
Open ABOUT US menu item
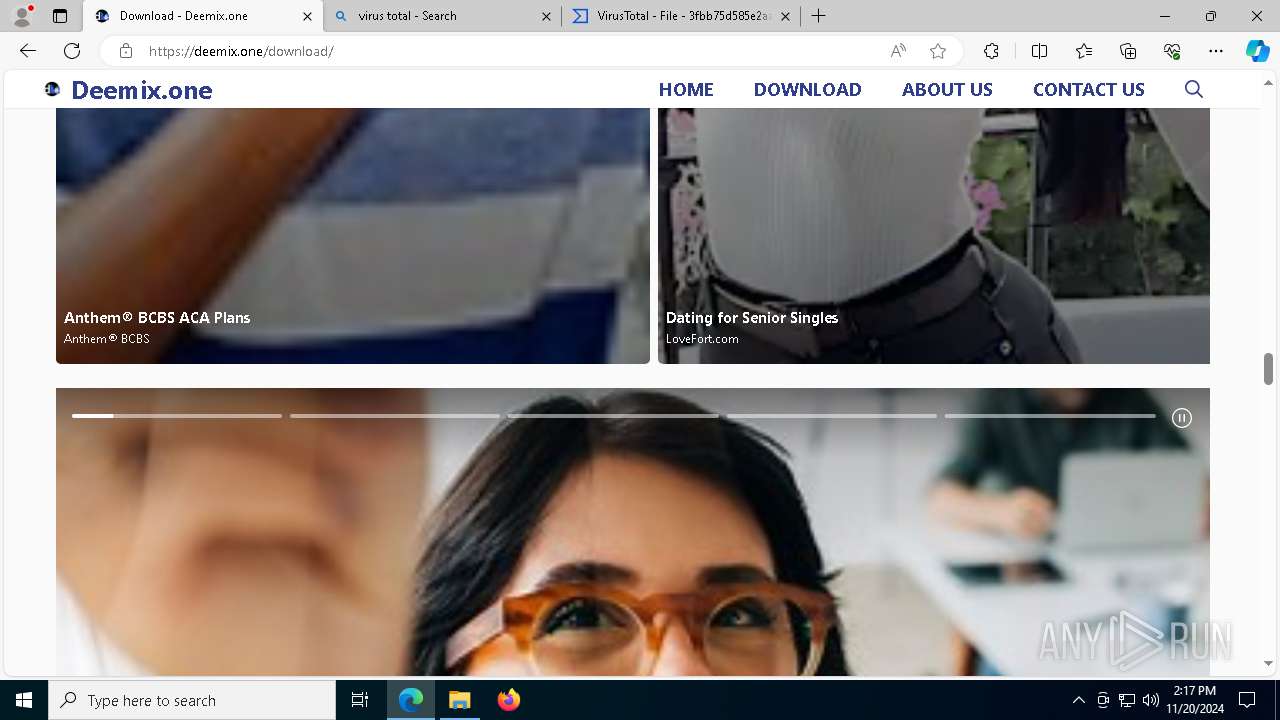947,89
